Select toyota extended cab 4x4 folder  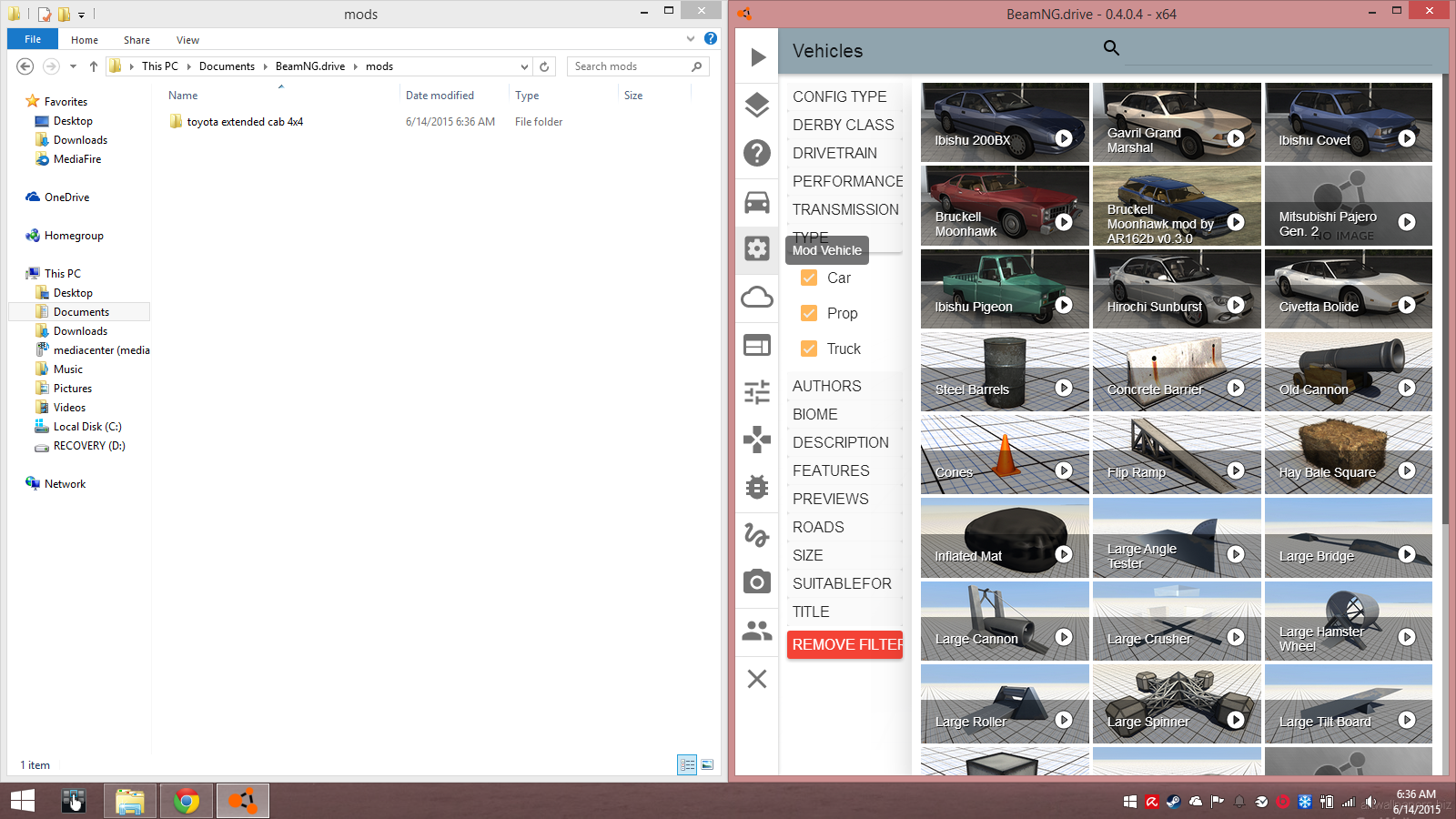pos(245,122)
